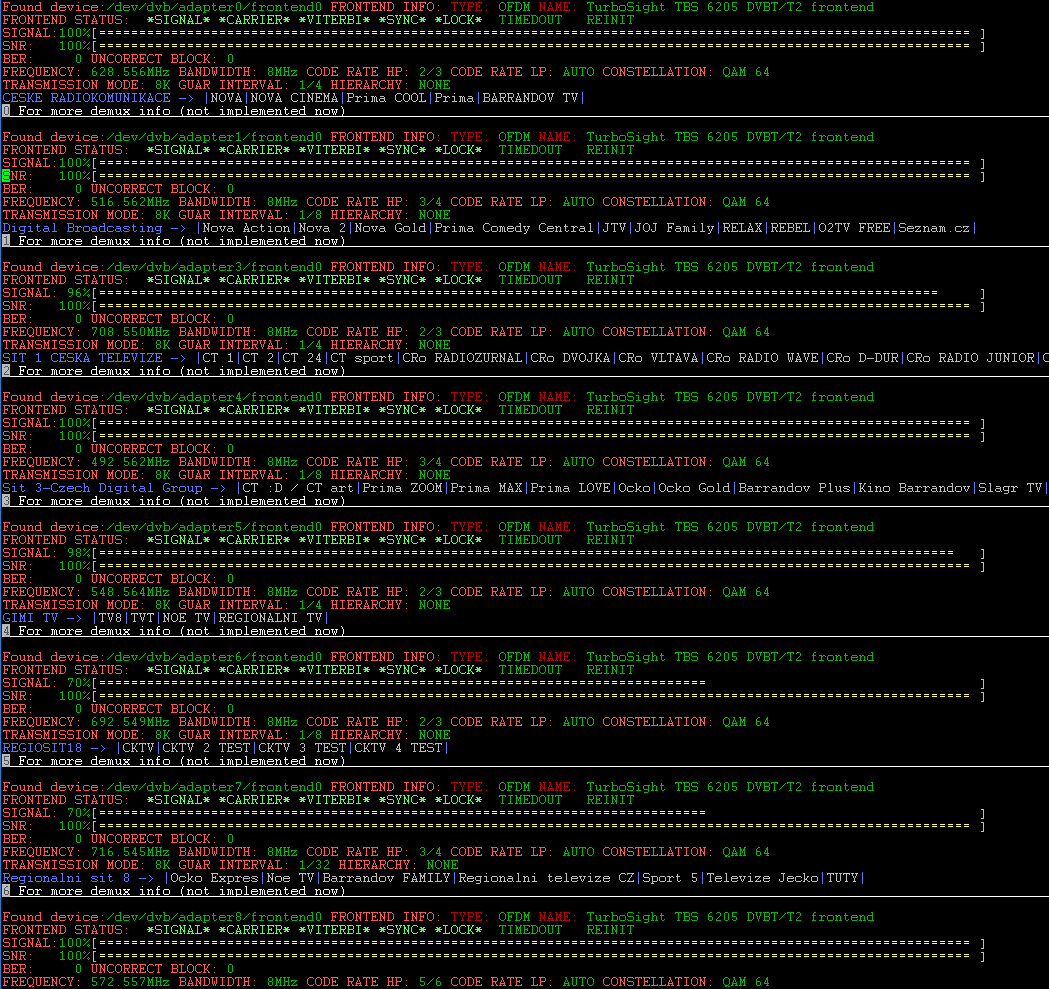Click the Prima ZOOM channel

pyautogui.click(x=402, y=488)
